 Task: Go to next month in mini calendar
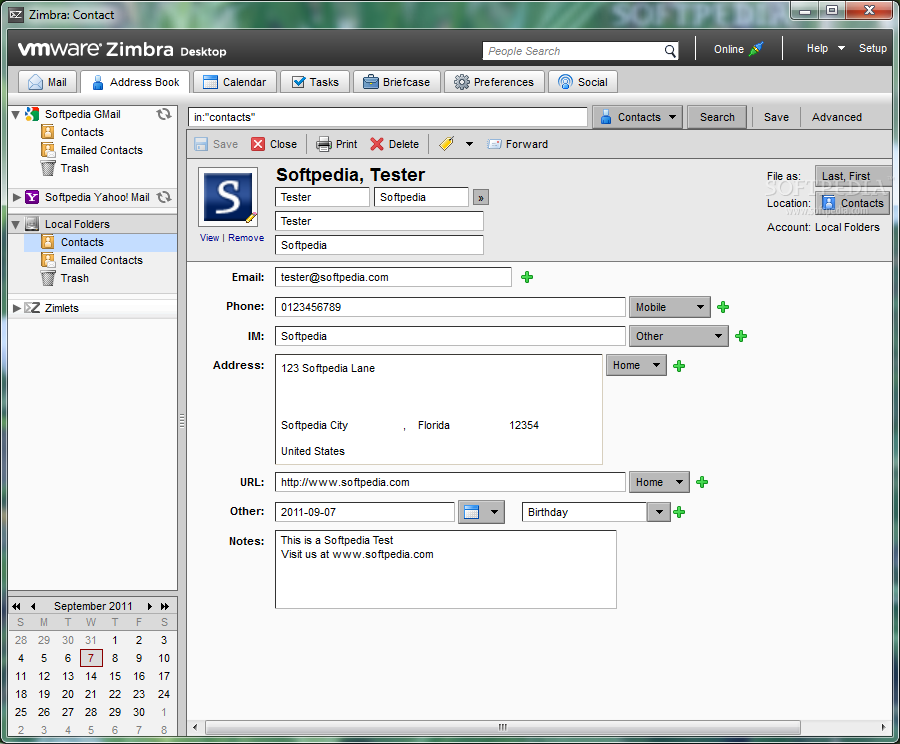point(150,606)
